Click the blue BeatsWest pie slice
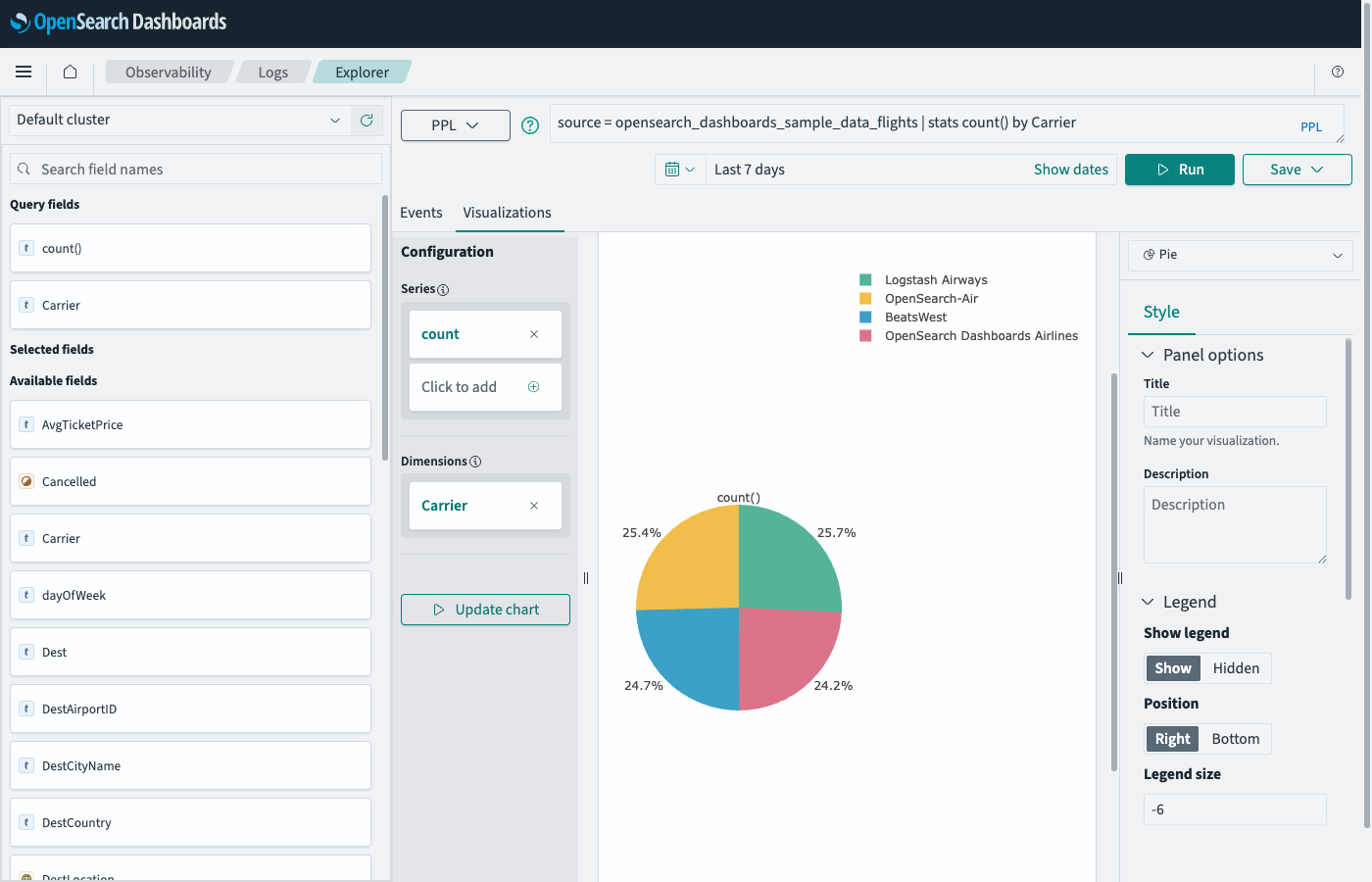This screenshot has height=882, width=1372. click(689, 657)
